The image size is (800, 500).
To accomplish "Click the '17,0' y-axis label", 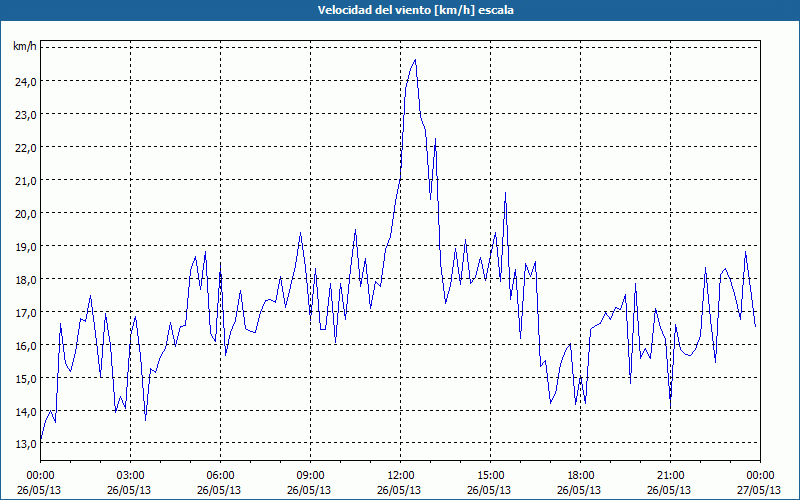I will 25,312.
